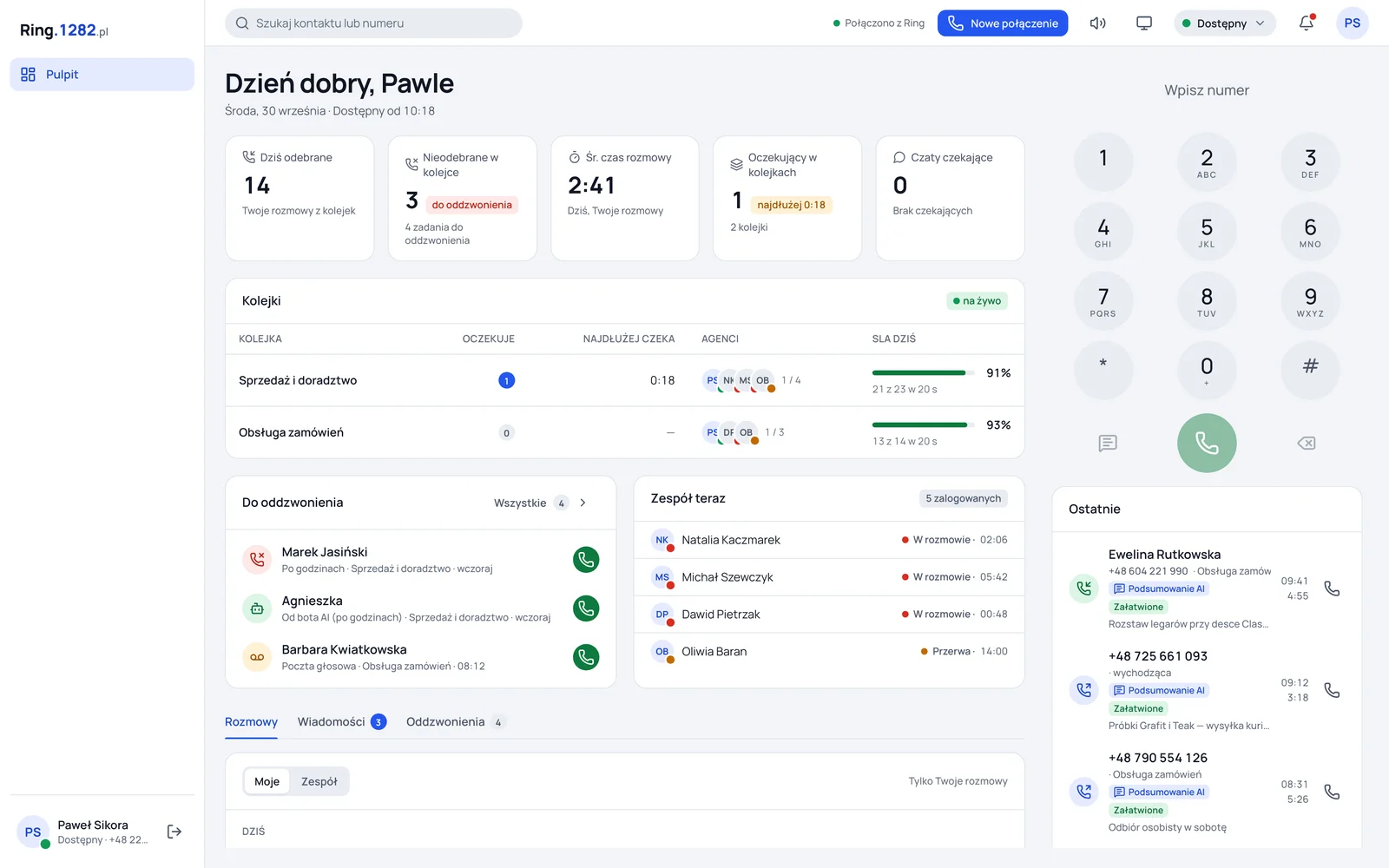Screen dimensions: 1389x868
Task: Dial digit 0 on the keypad
Action: coord(1207,371)
